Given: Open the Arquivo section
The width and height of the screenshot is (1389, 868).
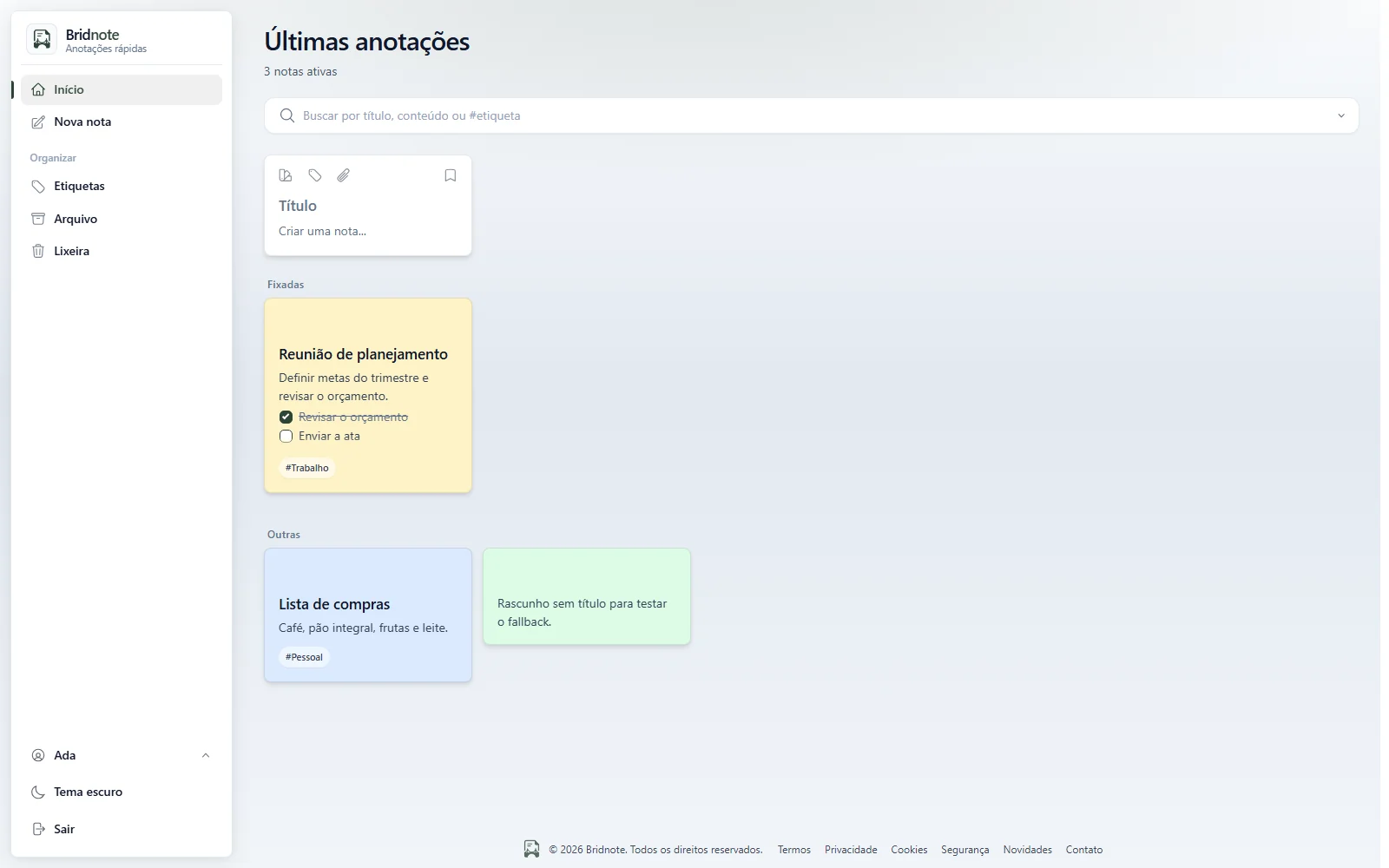Looking at the screenshot, I should (x=122, y=219).
